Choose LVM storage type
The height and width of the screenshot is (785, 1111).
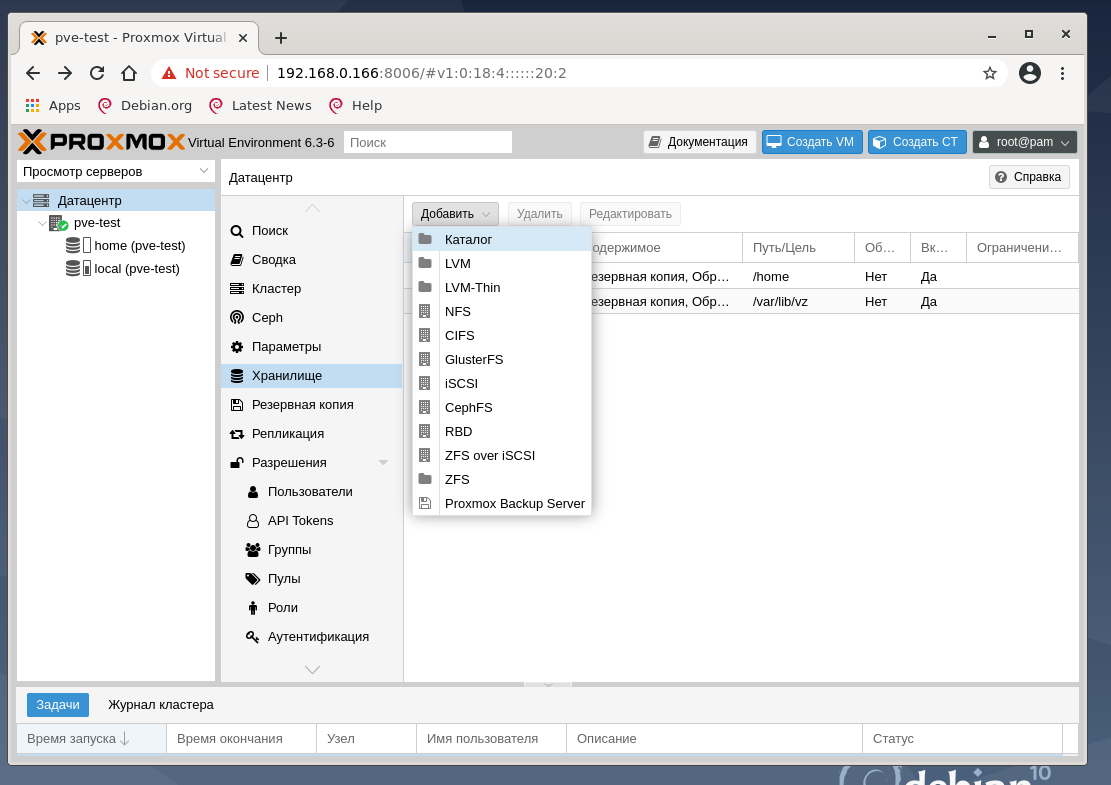[x=502, y=264]
